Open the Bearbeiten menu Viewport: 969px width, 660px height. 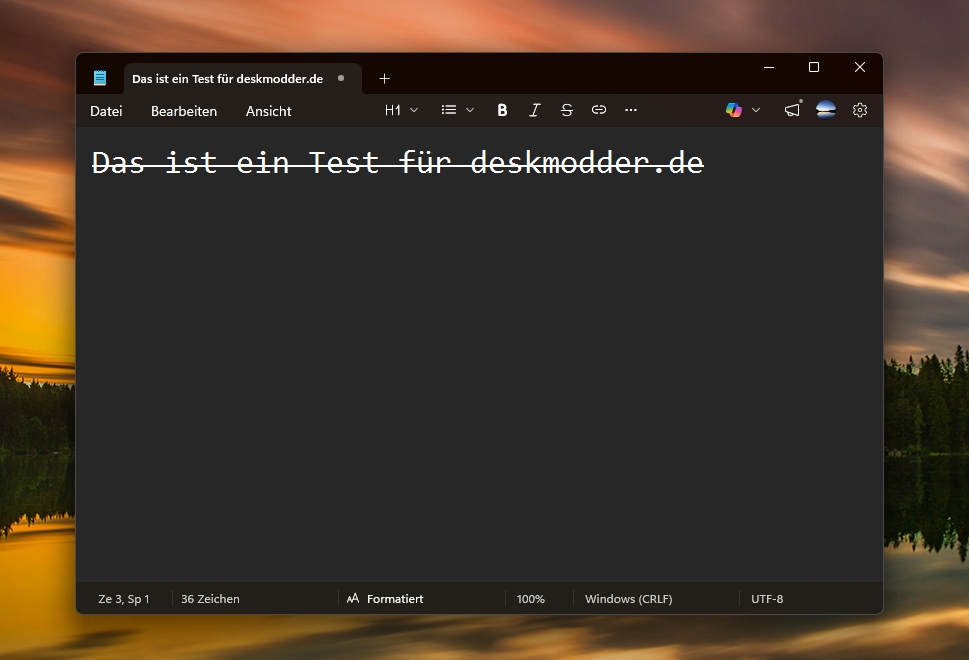[x=184, y=111]
